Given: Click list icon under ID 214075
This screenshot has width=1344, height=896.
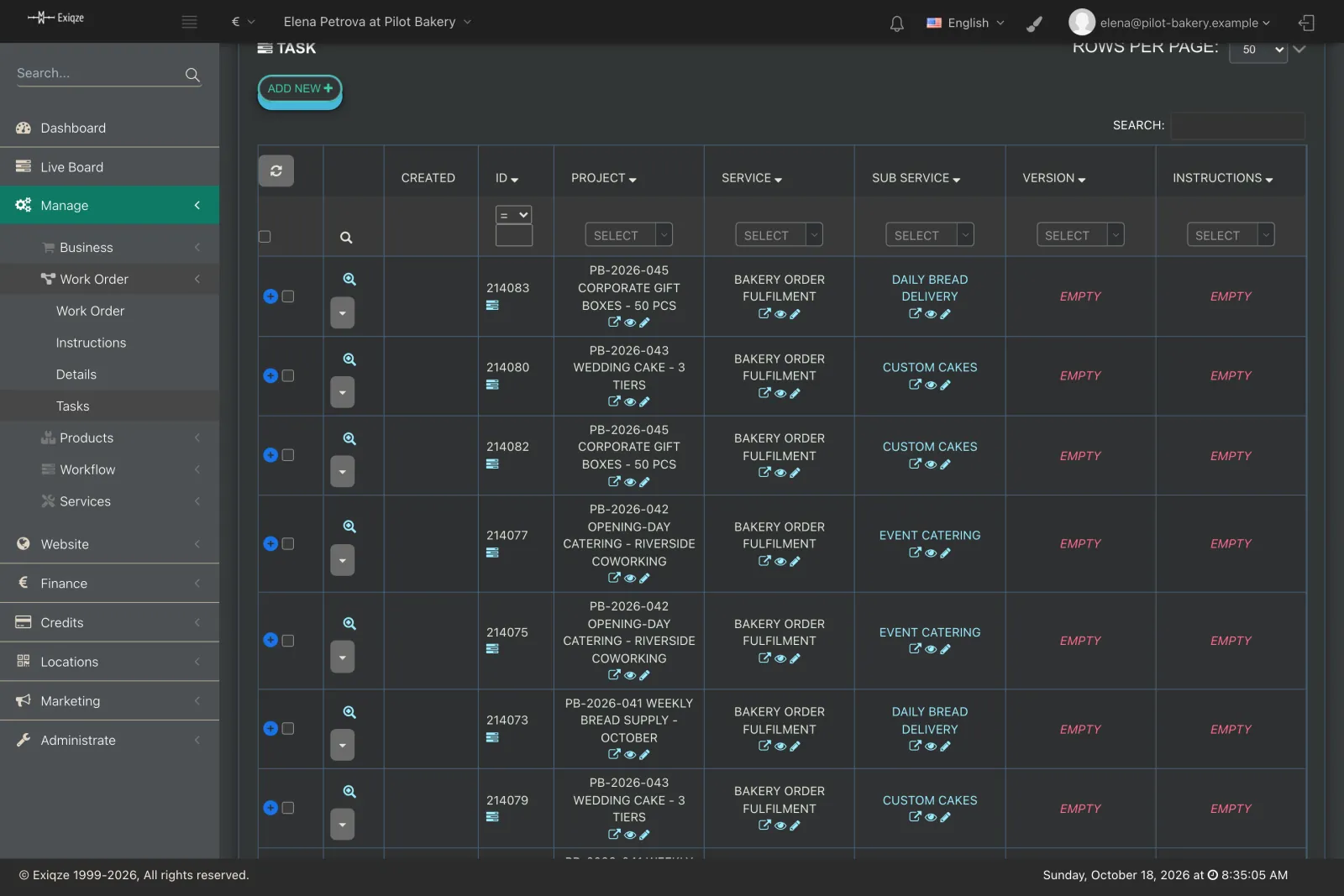Looking at the screenshot, I should (x=492, y=649).
